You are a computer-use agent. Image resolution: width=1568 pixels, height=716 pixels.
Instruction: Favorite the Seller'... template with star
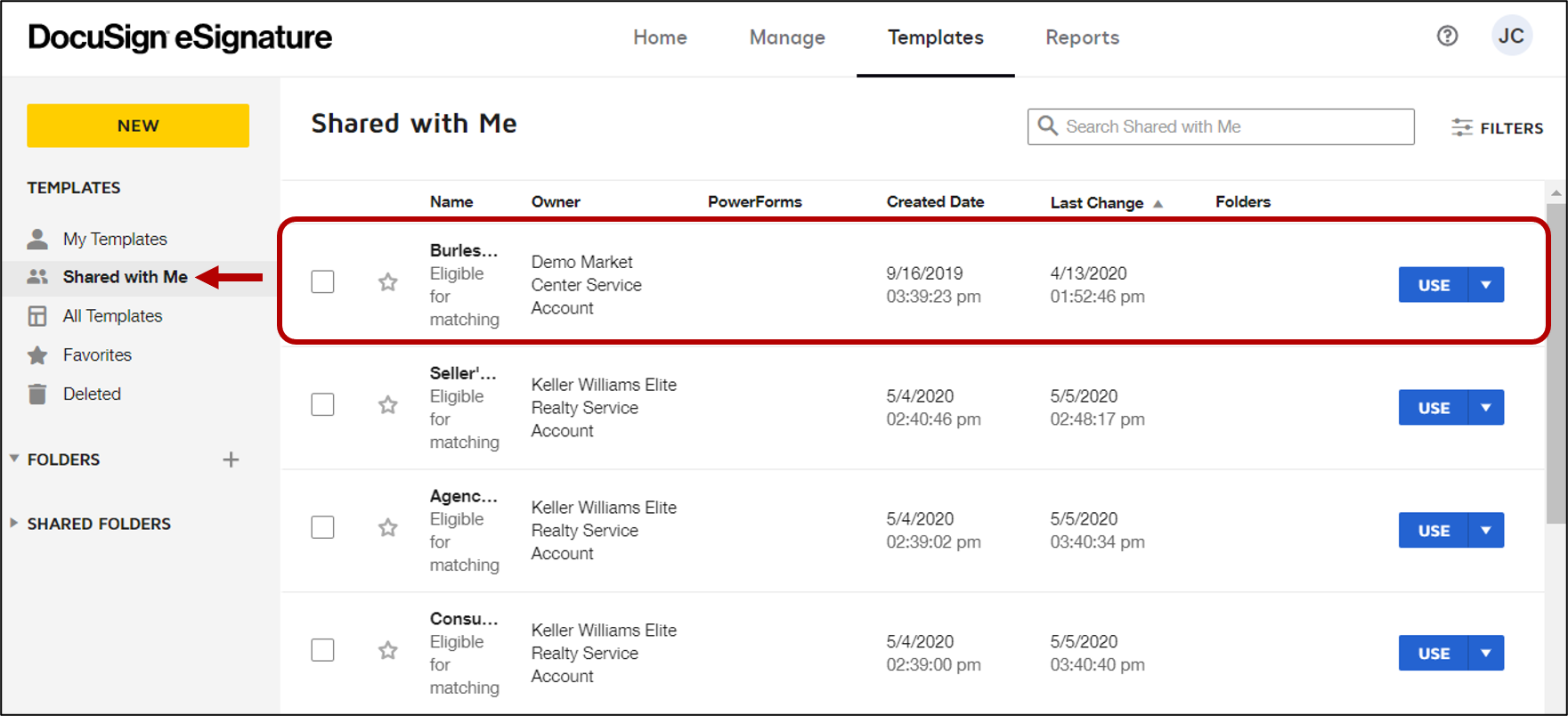click(x=387, y=405)
